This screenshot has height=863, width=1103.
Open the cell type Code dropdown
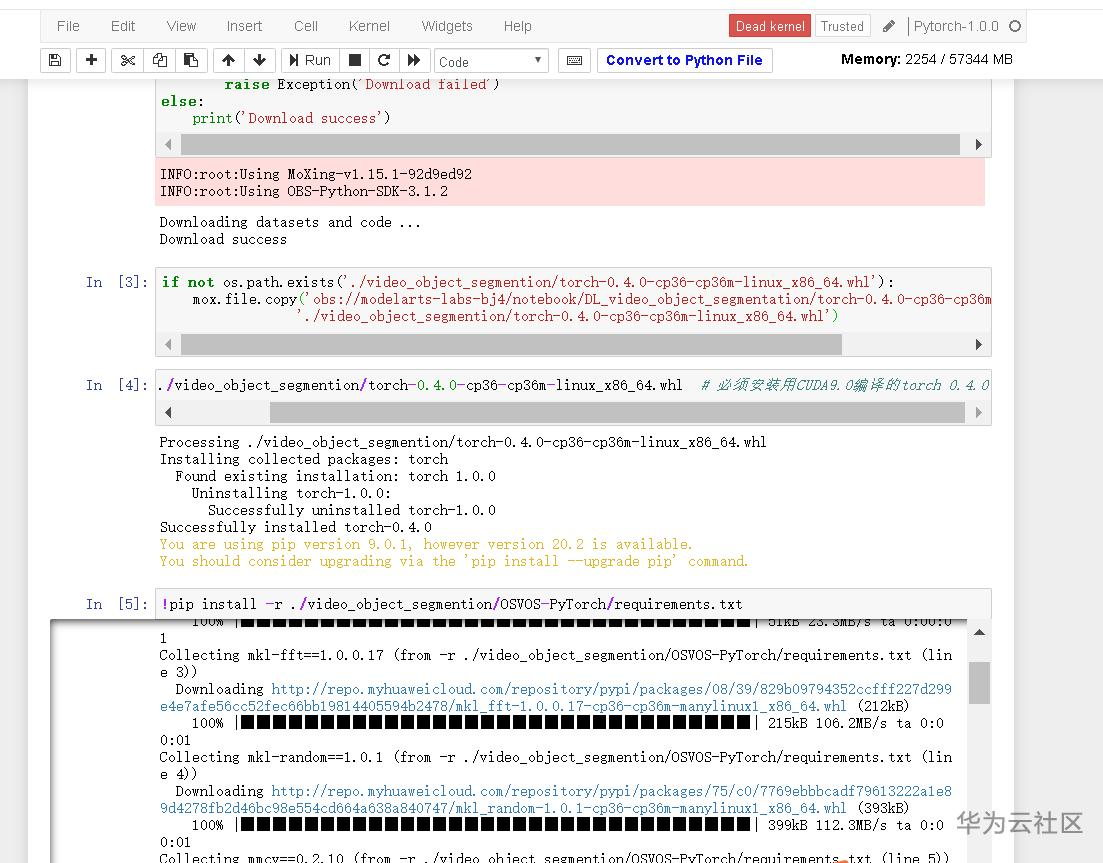pos(491,61)
